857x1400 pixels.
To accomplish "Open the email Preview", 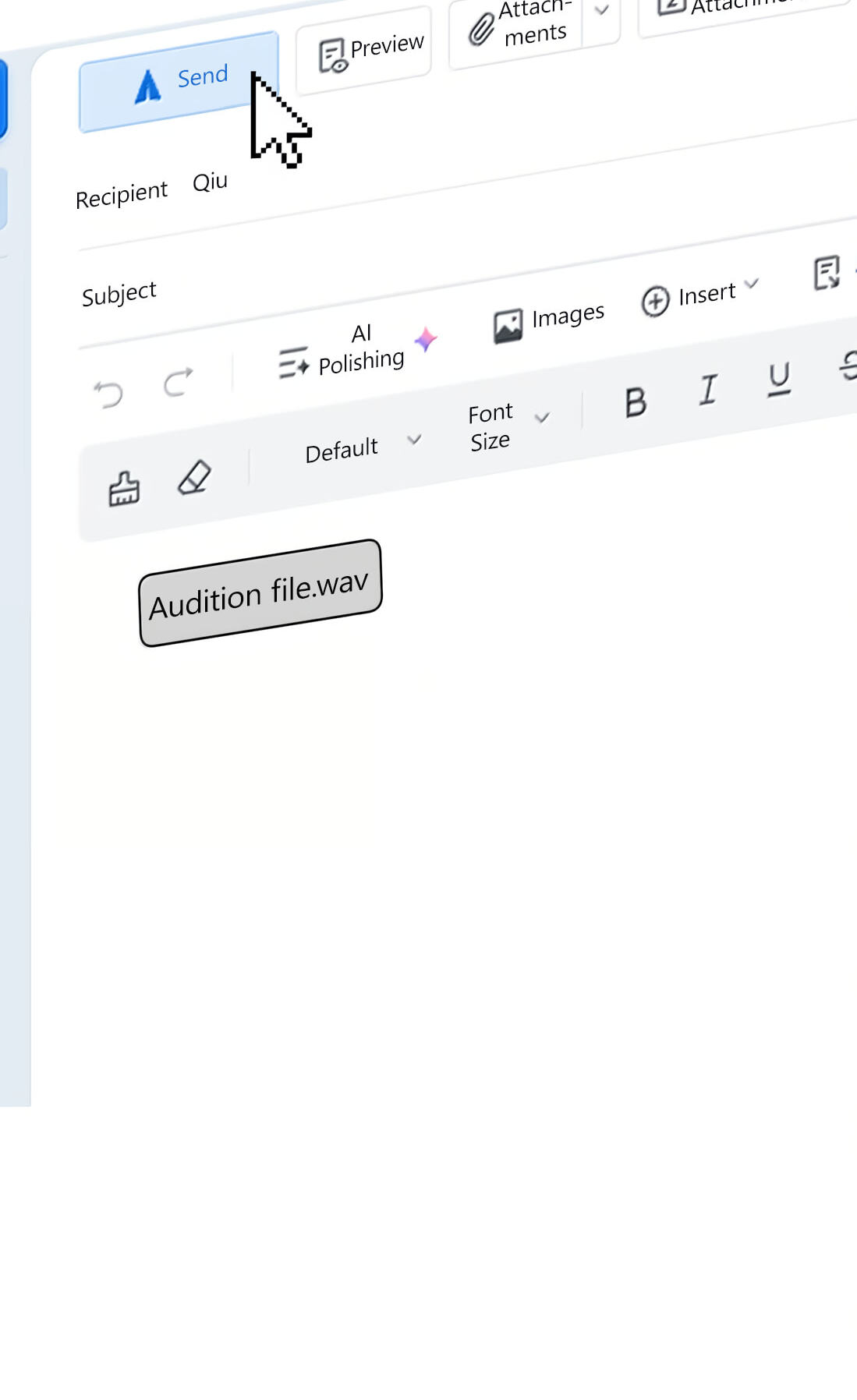I will pos(363,51).
